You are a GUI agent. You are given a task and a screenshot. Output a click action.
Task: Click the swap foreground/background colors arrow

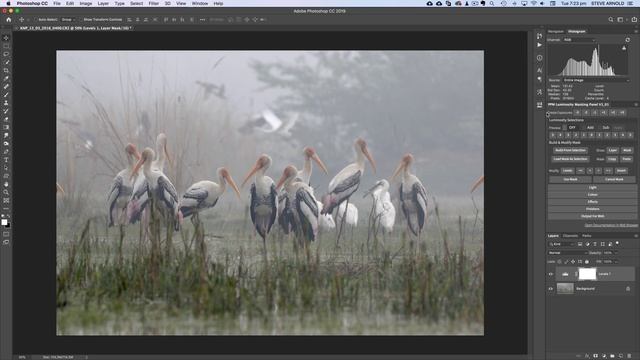9,216
